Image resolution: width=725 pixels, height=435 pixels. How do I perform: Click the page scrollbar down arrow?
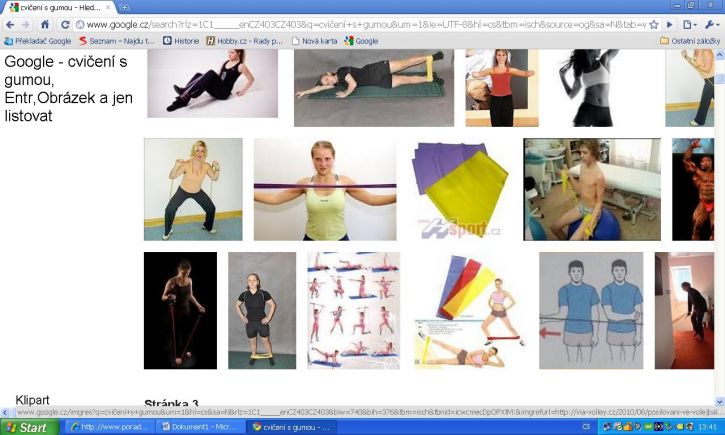tap(719, 402)
